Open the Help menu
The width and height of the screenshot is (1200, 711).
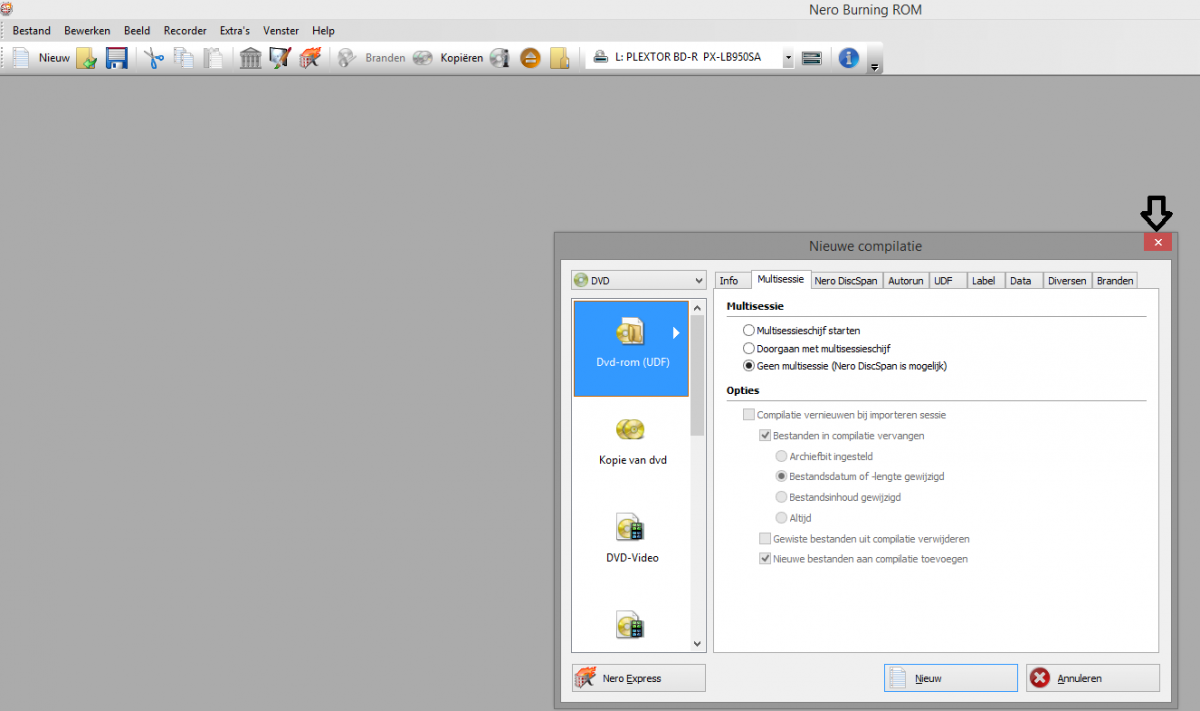[323, 31]
